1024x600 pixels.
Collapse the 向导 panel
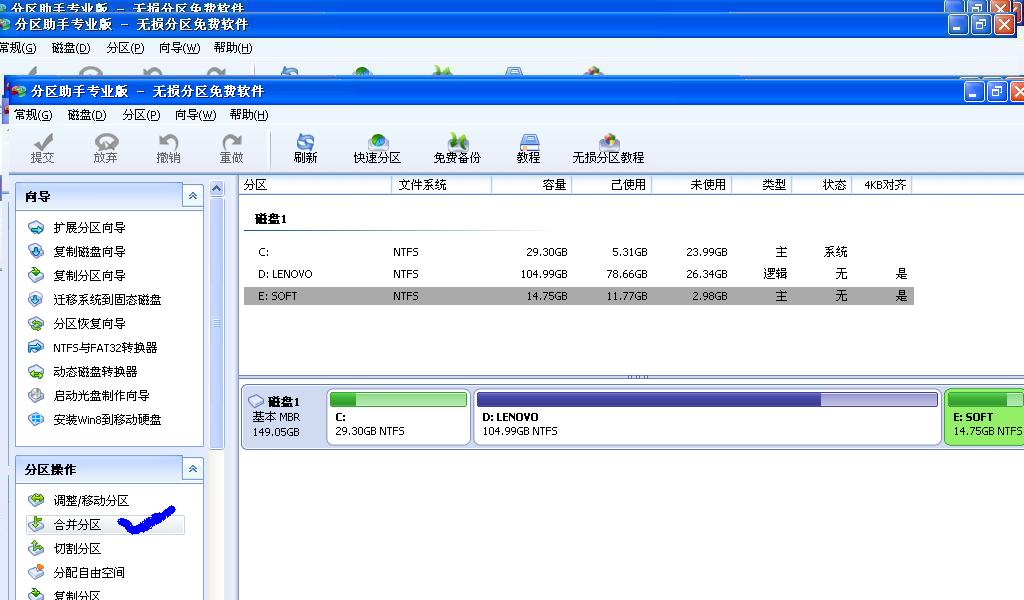tap(193, 196)
